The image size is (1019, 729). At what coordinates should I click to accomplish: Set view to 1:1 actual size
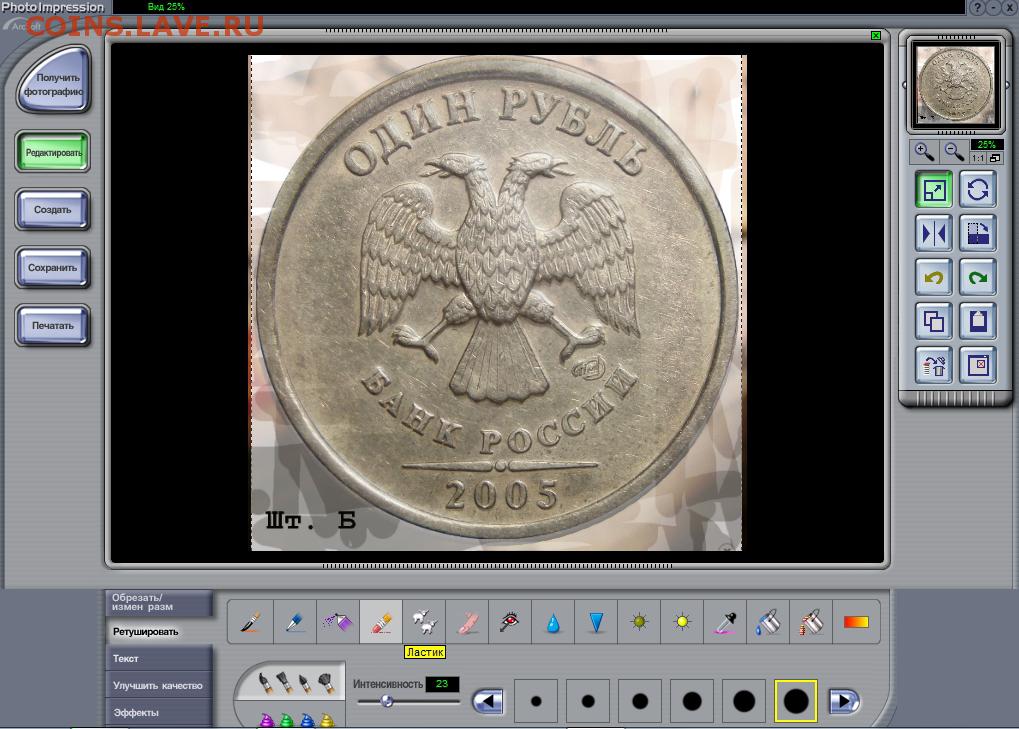pos(978,158)
